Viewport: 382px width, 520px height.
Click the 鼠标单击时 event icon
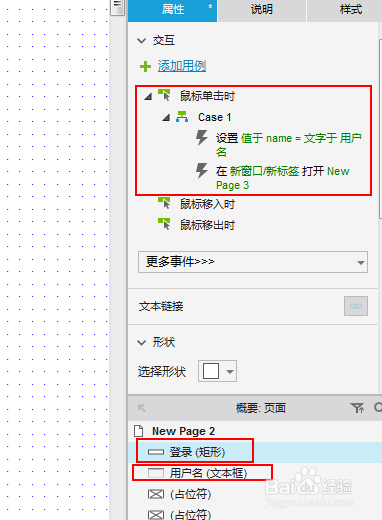tap(164, 95)
